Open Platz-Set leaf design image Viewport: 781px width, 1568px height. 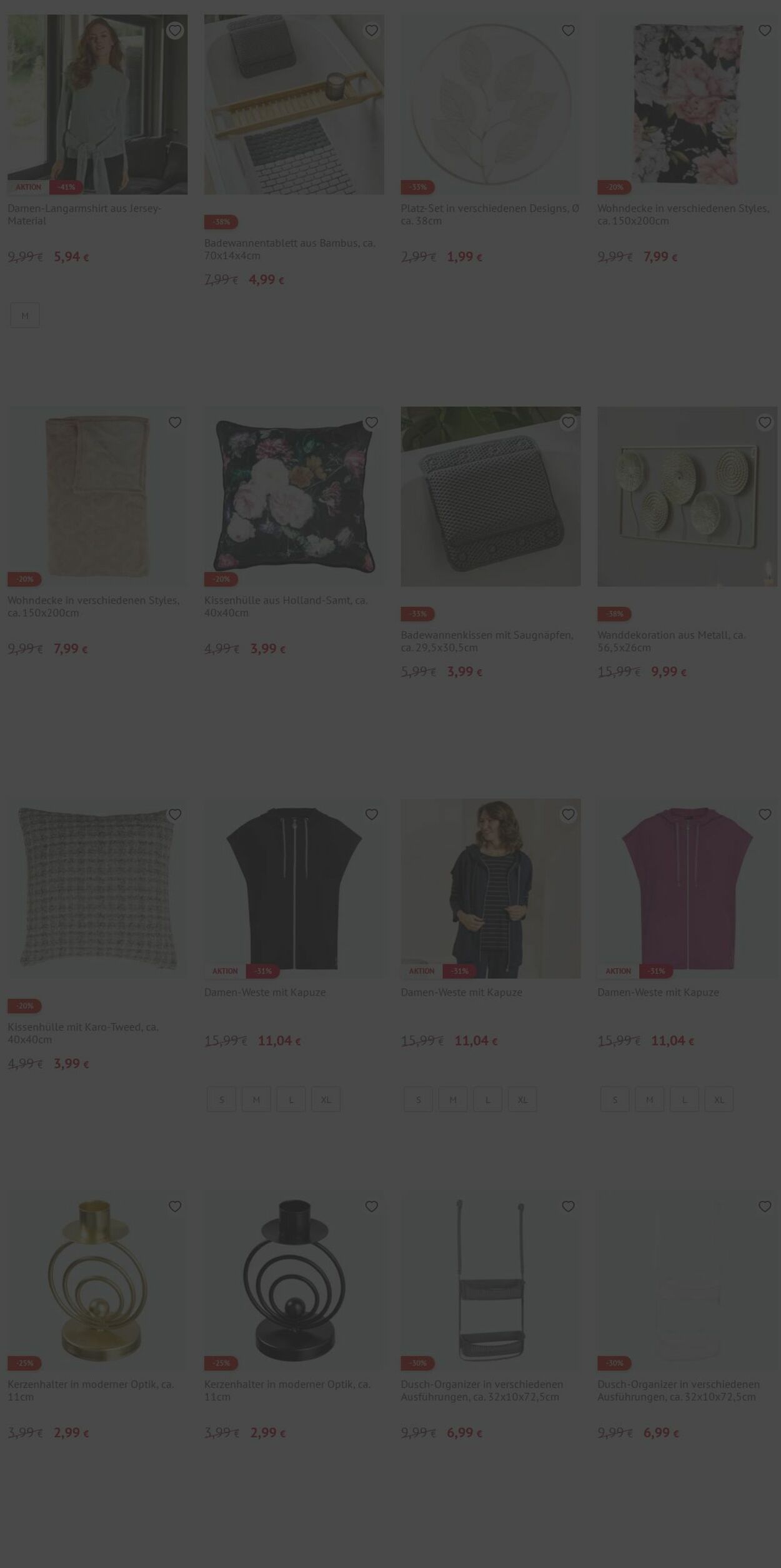pyautogui.click(x=490, y=104)
